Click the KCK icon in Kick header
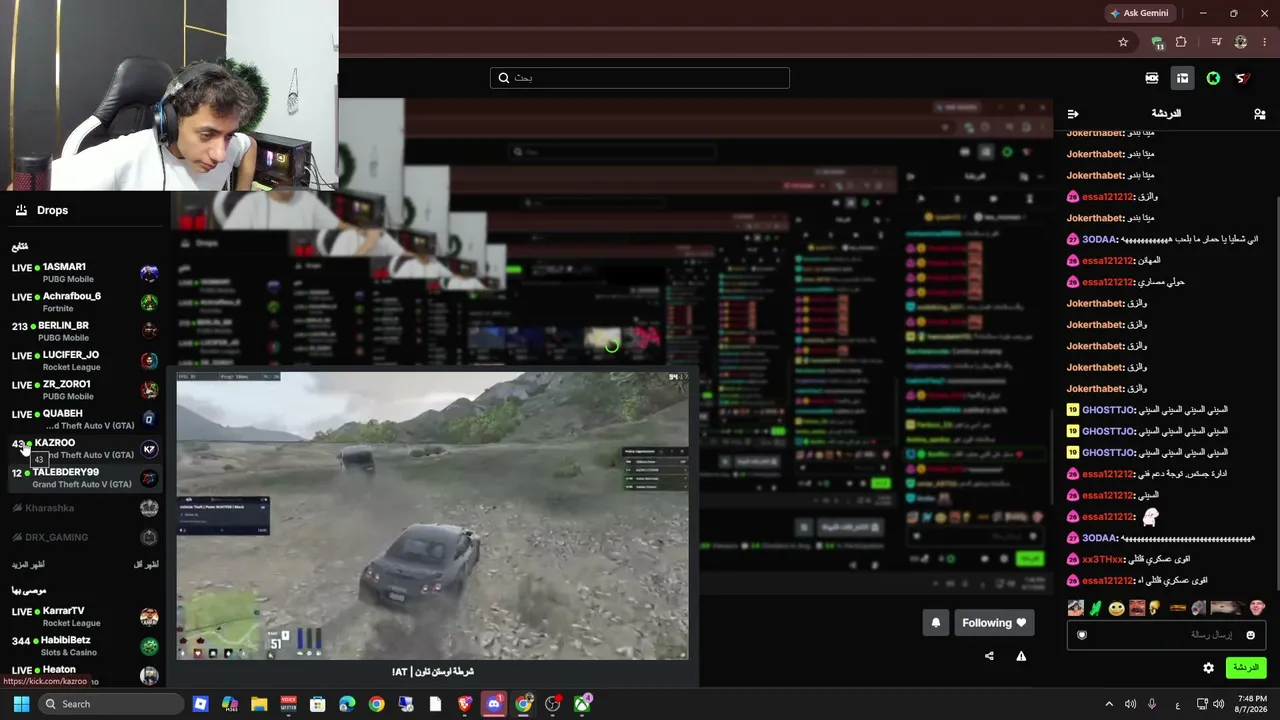1280x720 pixels. (1152, 78)
